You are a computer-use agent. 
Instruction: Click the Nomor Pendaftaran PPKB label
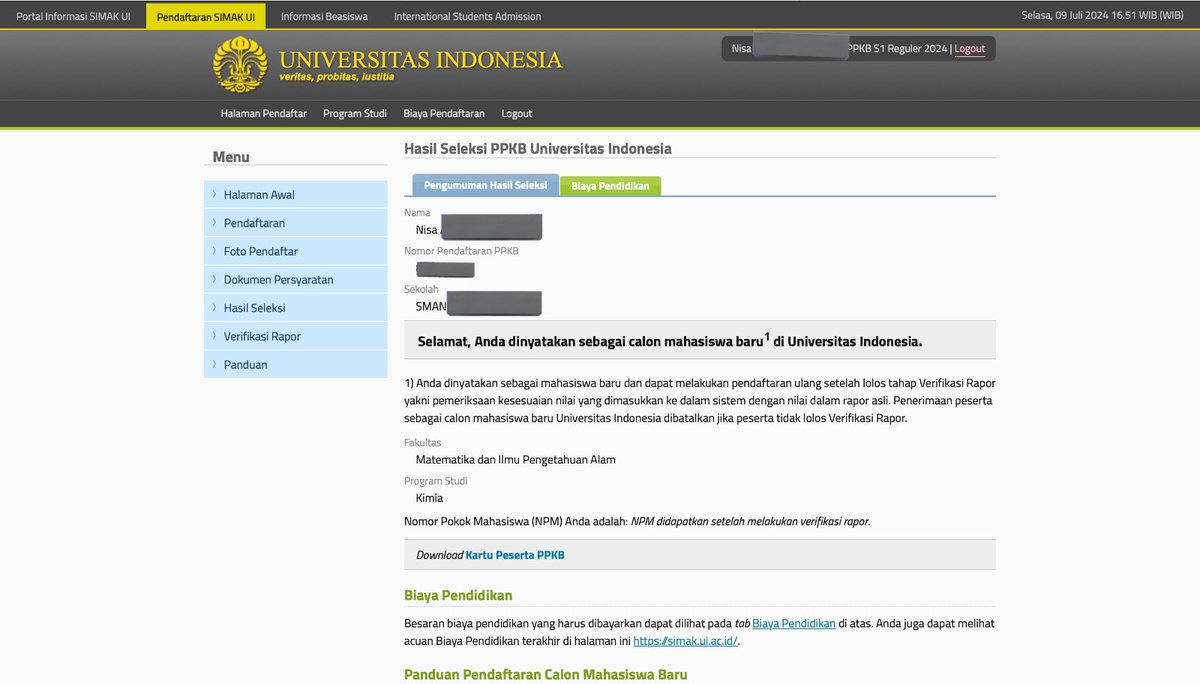point(461,251)
